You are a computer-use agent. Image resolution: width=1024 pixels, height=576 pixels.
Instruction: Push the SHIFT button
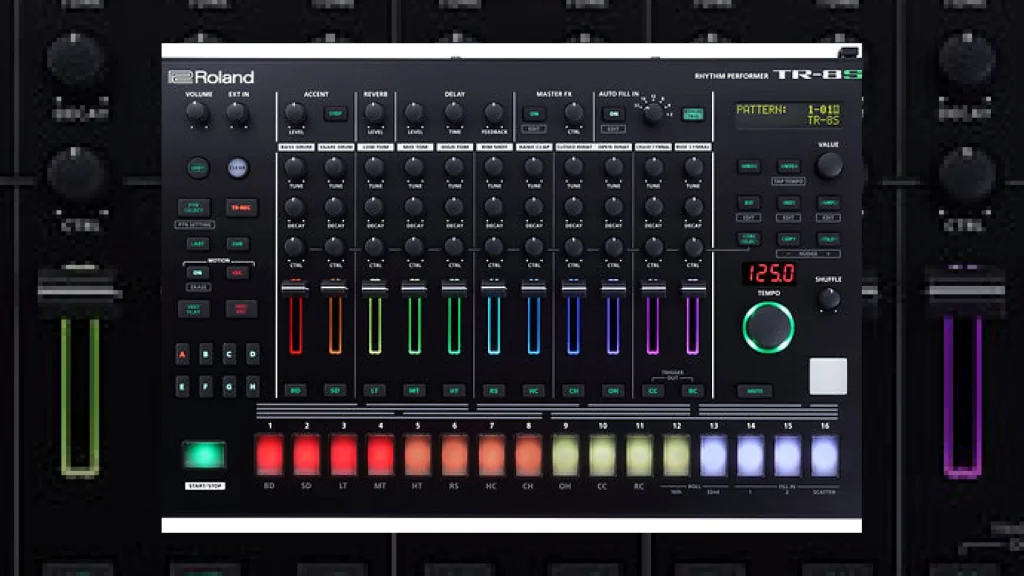[x=198, y=168]
